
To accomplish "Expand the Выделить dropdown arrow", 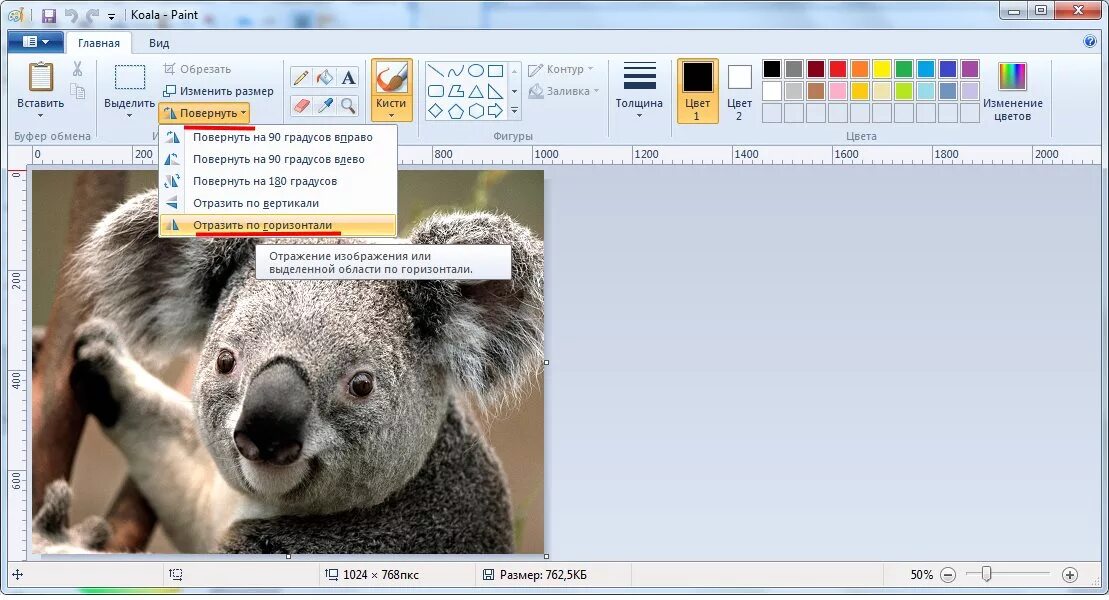I will (x=129, y=115).
